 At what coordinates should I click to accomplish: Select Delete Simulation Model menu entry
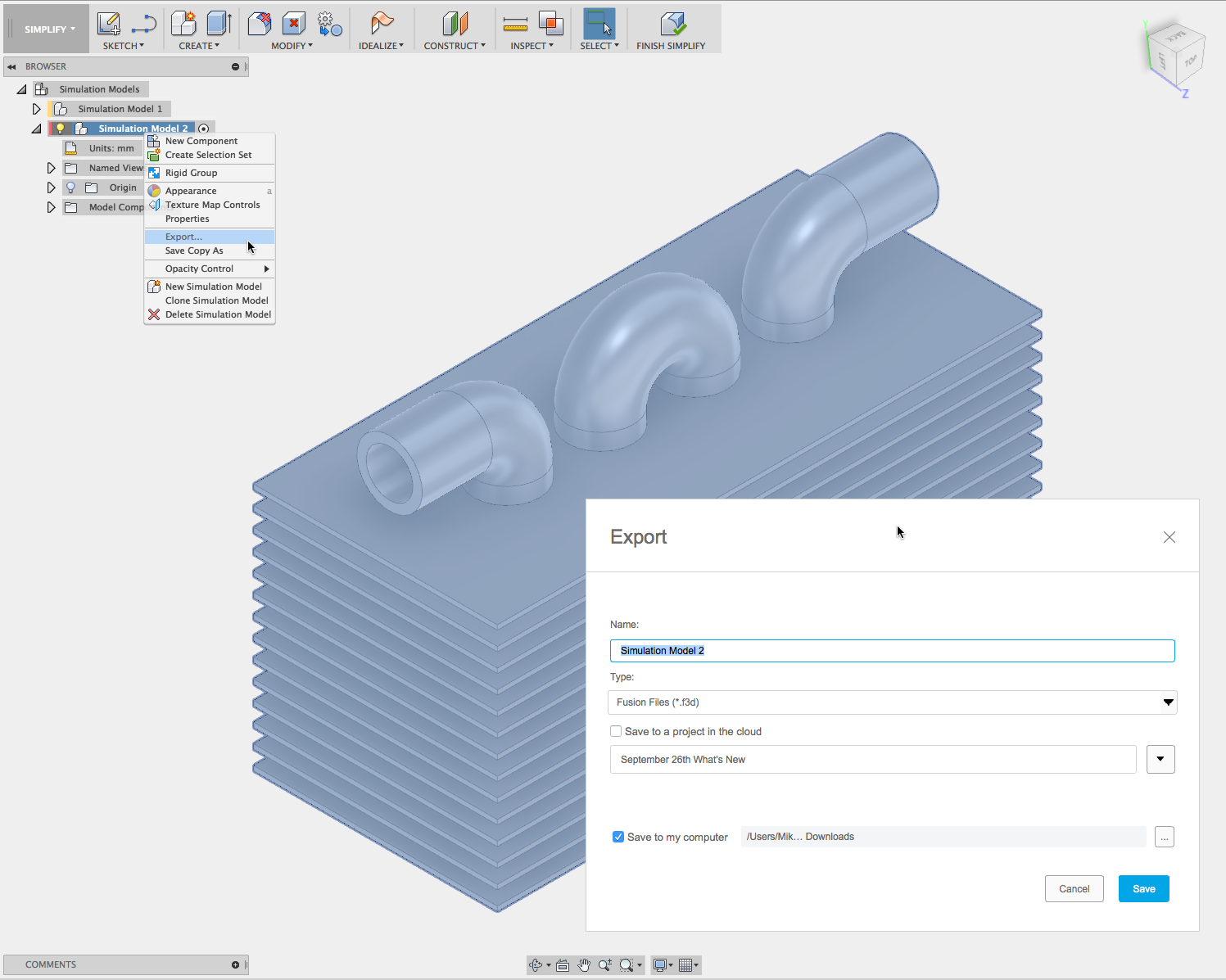pyautogui.click(x=218, y=314)
